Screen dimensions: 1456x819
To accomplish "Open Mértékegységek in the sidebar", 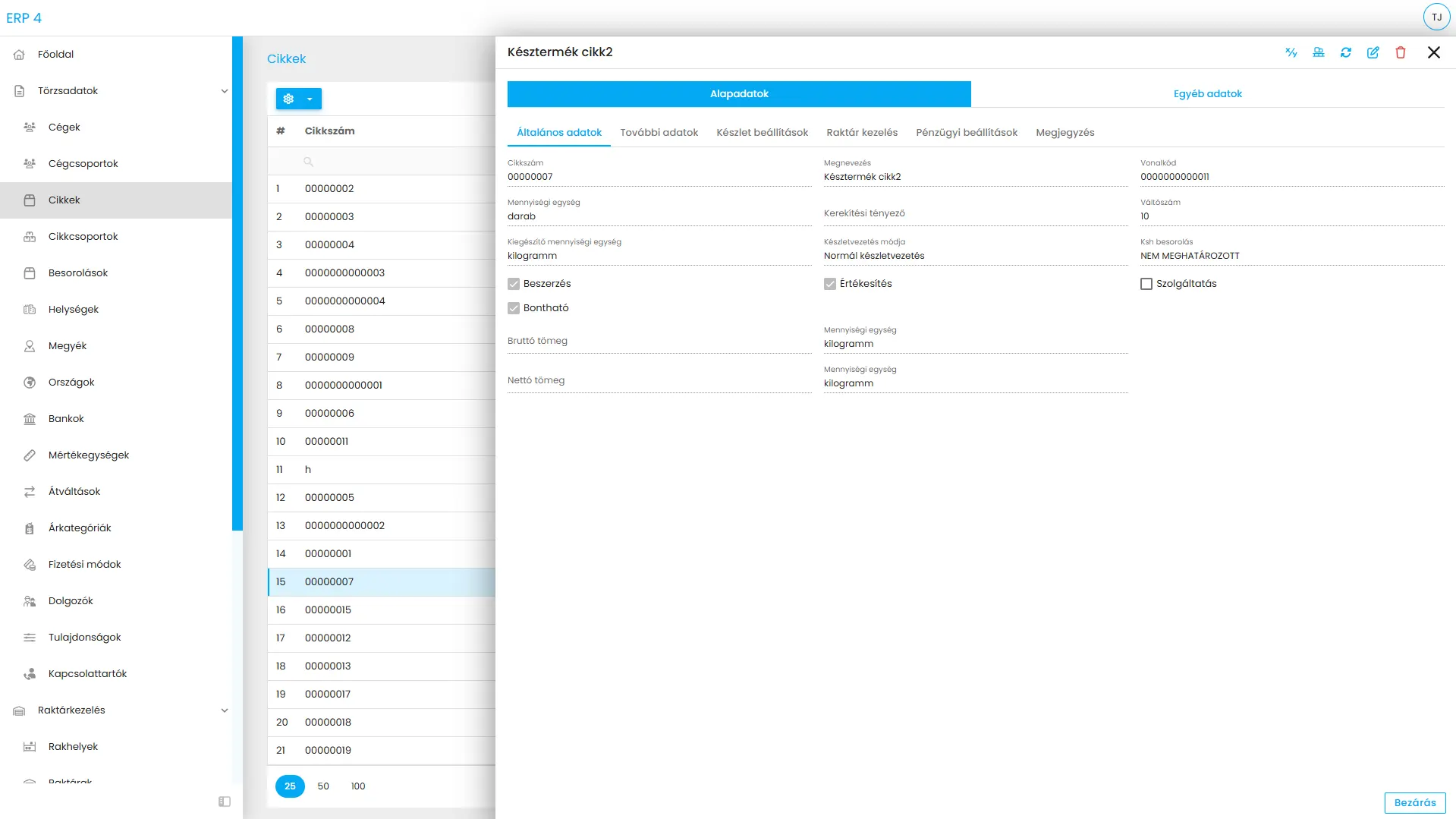I will 88,455.
